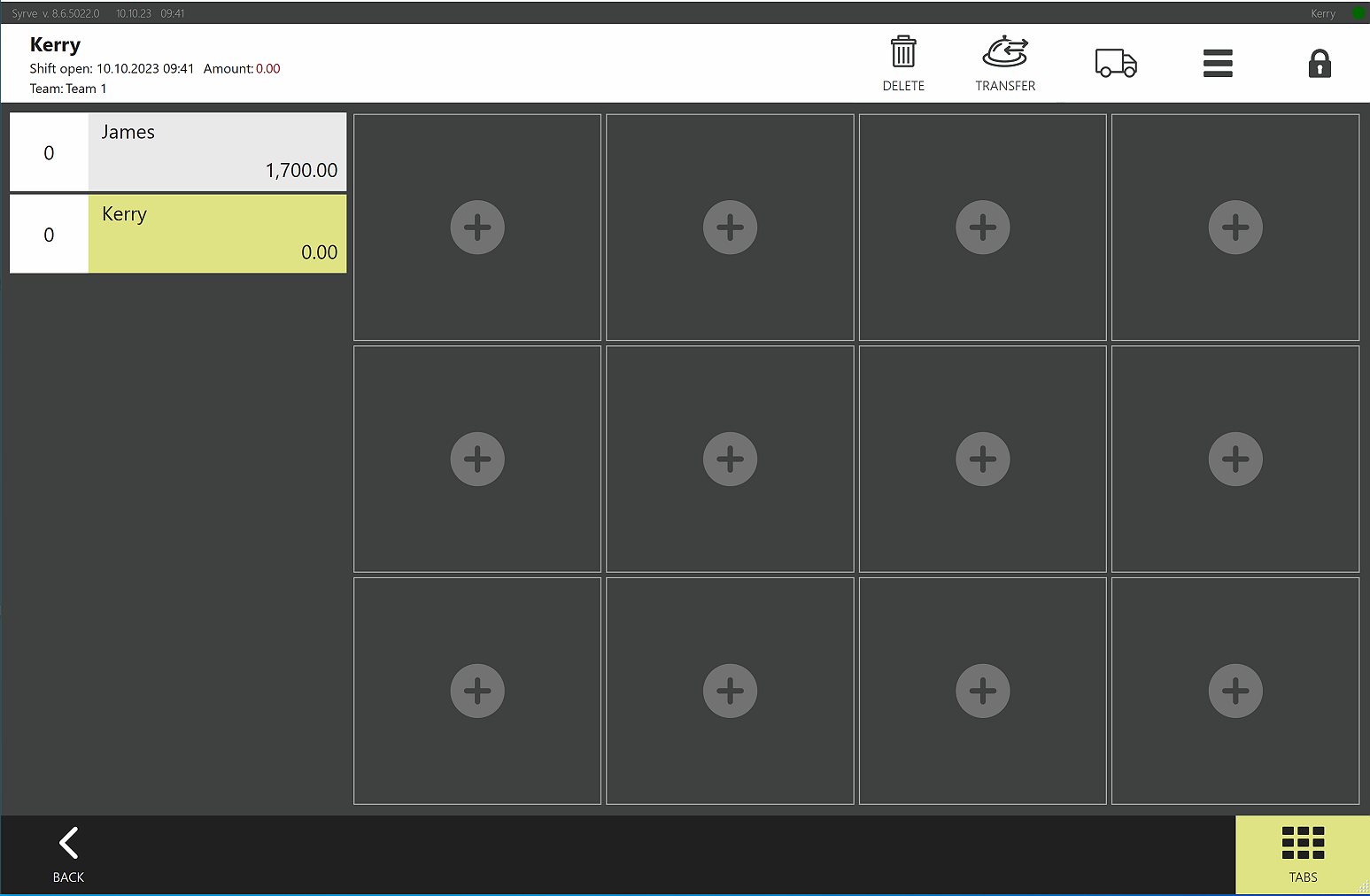Click plus in middle row, last tile
Viewport: 1370px width, 896px height.
click(1235, 459)
